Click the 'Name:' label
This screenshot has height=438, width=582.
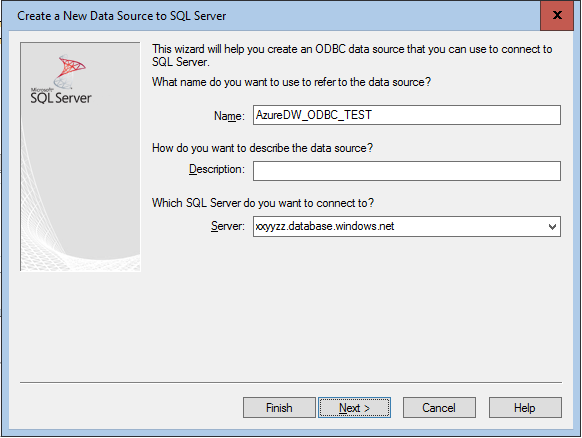(229, 116)
